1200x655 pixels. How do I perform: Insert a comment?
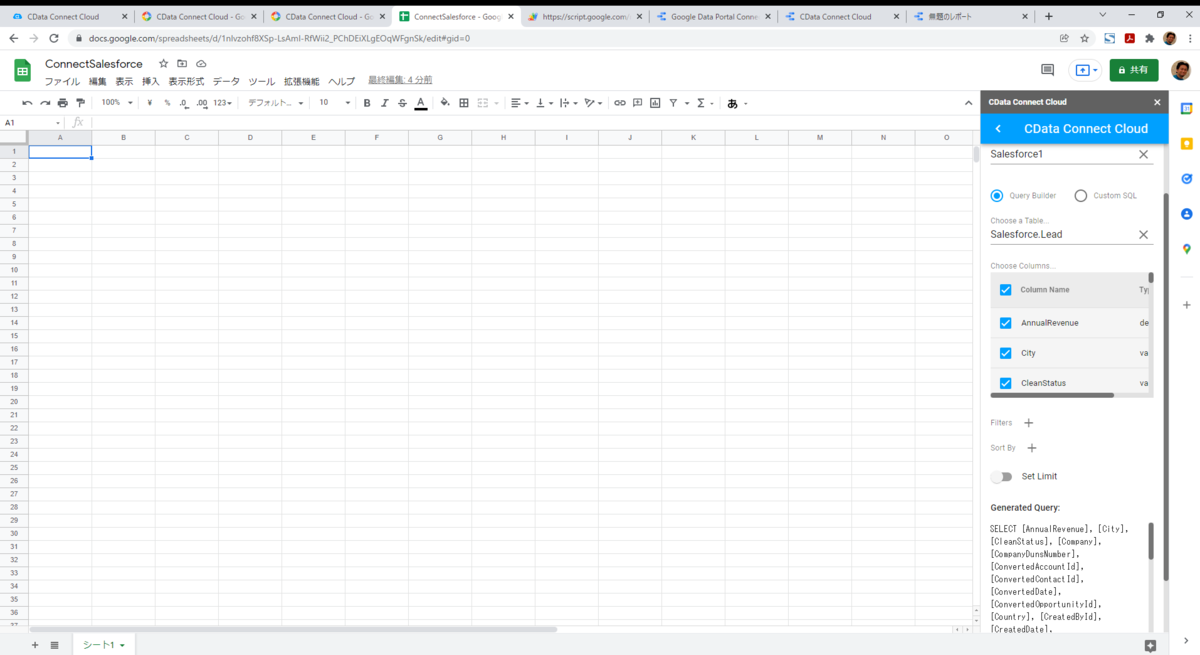click(637, 103)
